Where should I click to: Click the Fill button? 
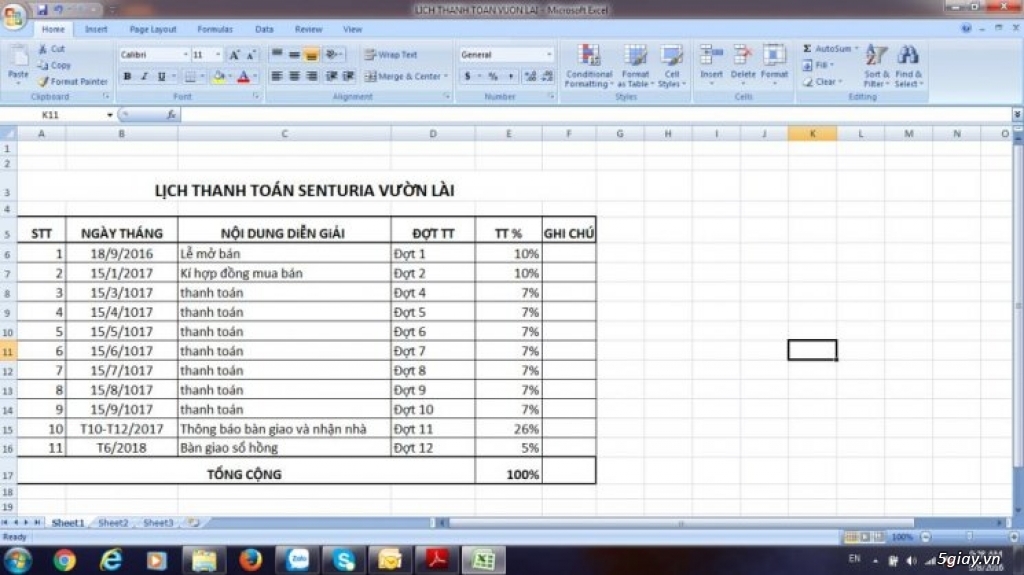pos(819,65)
